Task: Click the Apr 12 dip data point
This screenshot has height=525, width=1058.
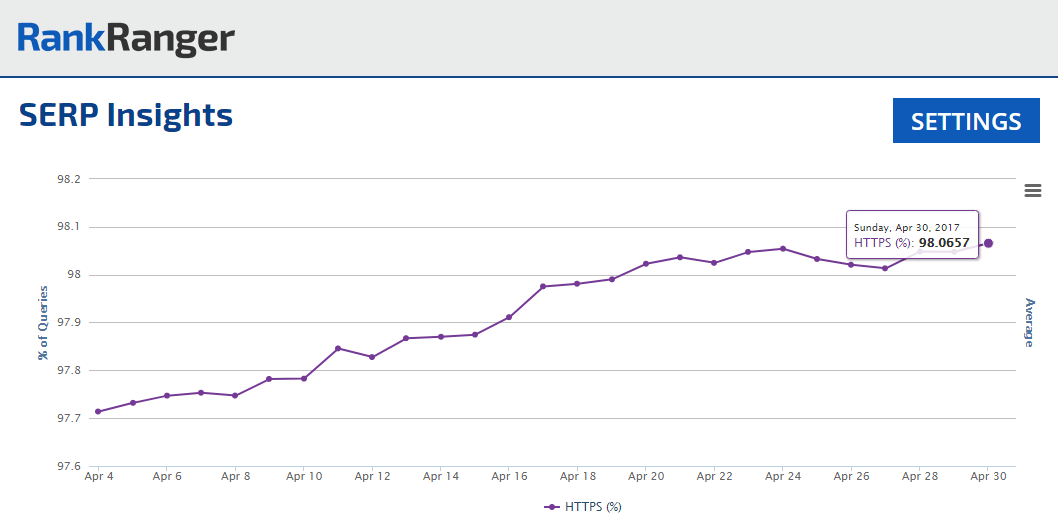Action: pos(372,357)
